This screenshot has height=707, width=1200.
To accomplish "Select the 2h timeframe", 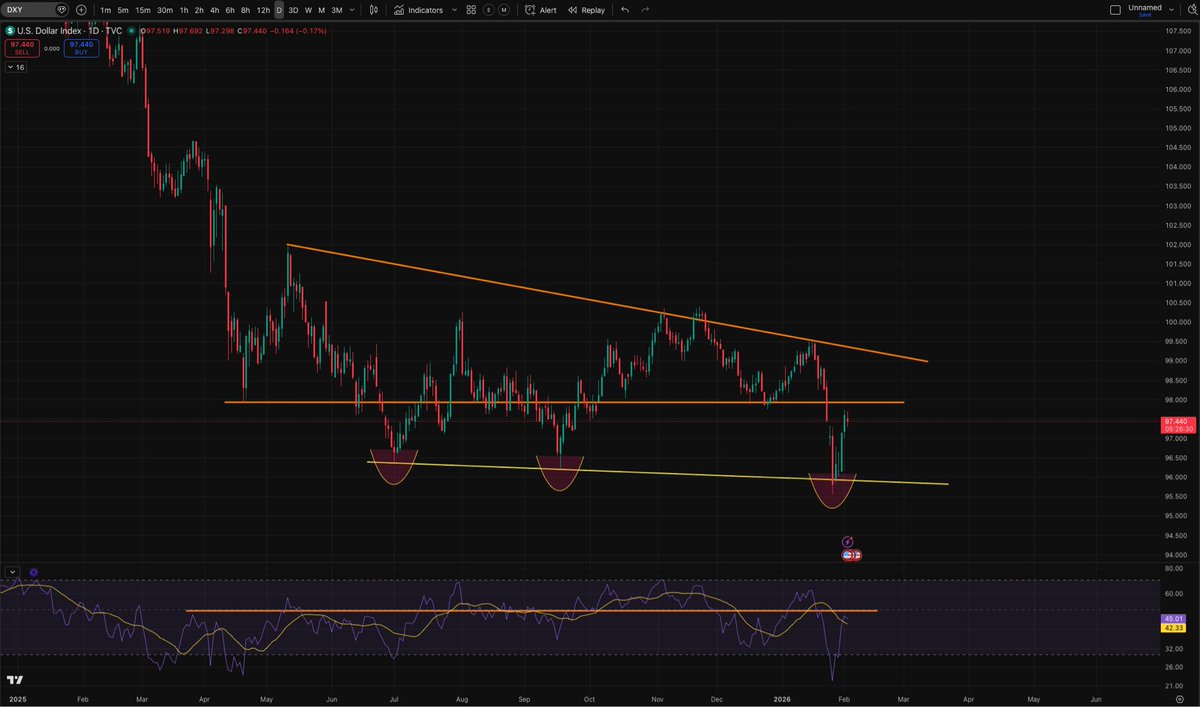I will 199,9.
